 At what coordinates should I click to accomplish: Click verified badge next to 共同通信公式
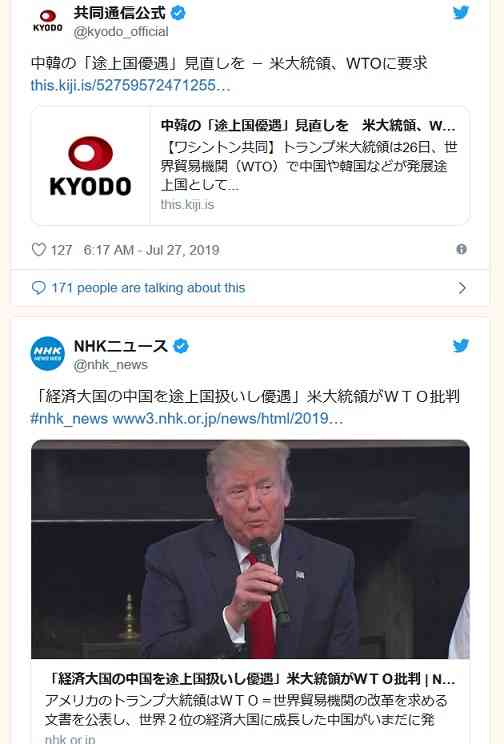click(178, 13)
